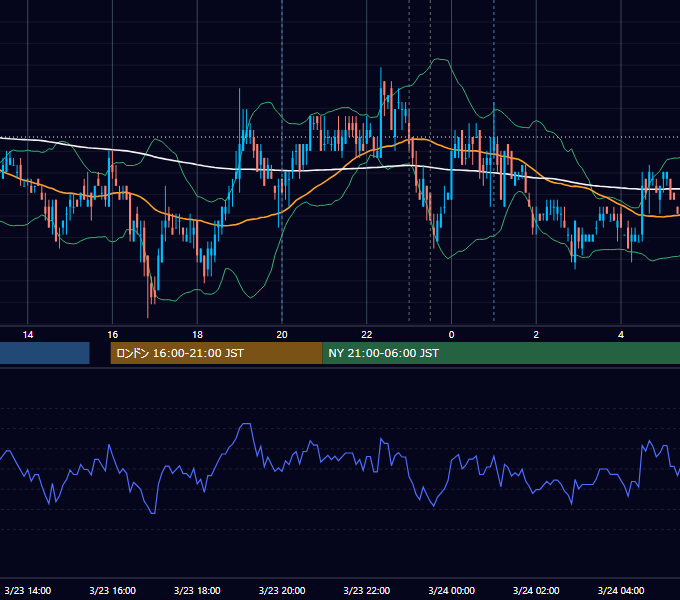
Task: Click the NY 21:00-06:00 JST session bar
Action: [x=501, y=353]
